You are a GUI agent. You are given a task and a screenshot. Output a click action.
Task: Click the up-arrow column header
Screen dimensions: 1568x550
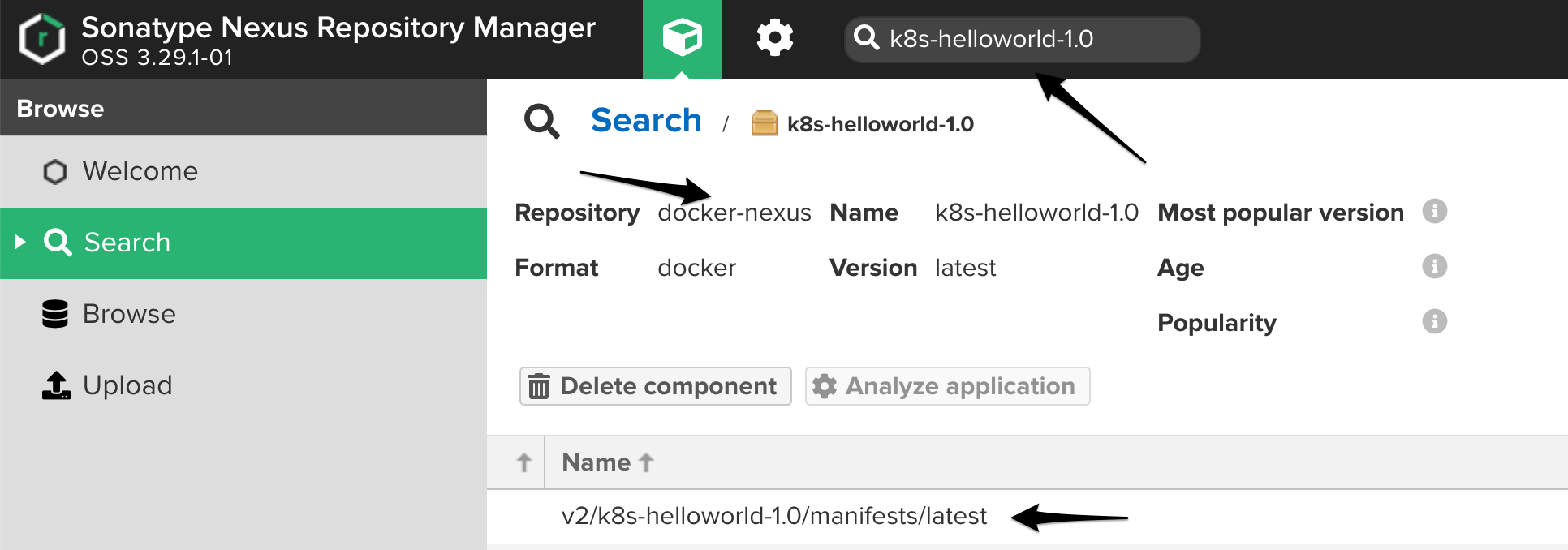coord(524,462)
